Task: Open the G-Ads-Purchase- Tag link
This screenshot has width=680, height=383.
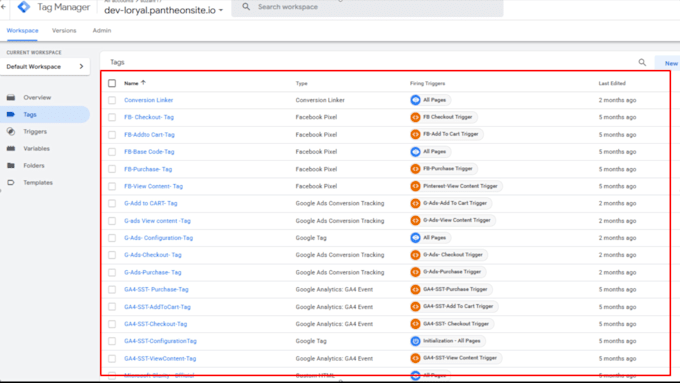Action: point(153,272)
